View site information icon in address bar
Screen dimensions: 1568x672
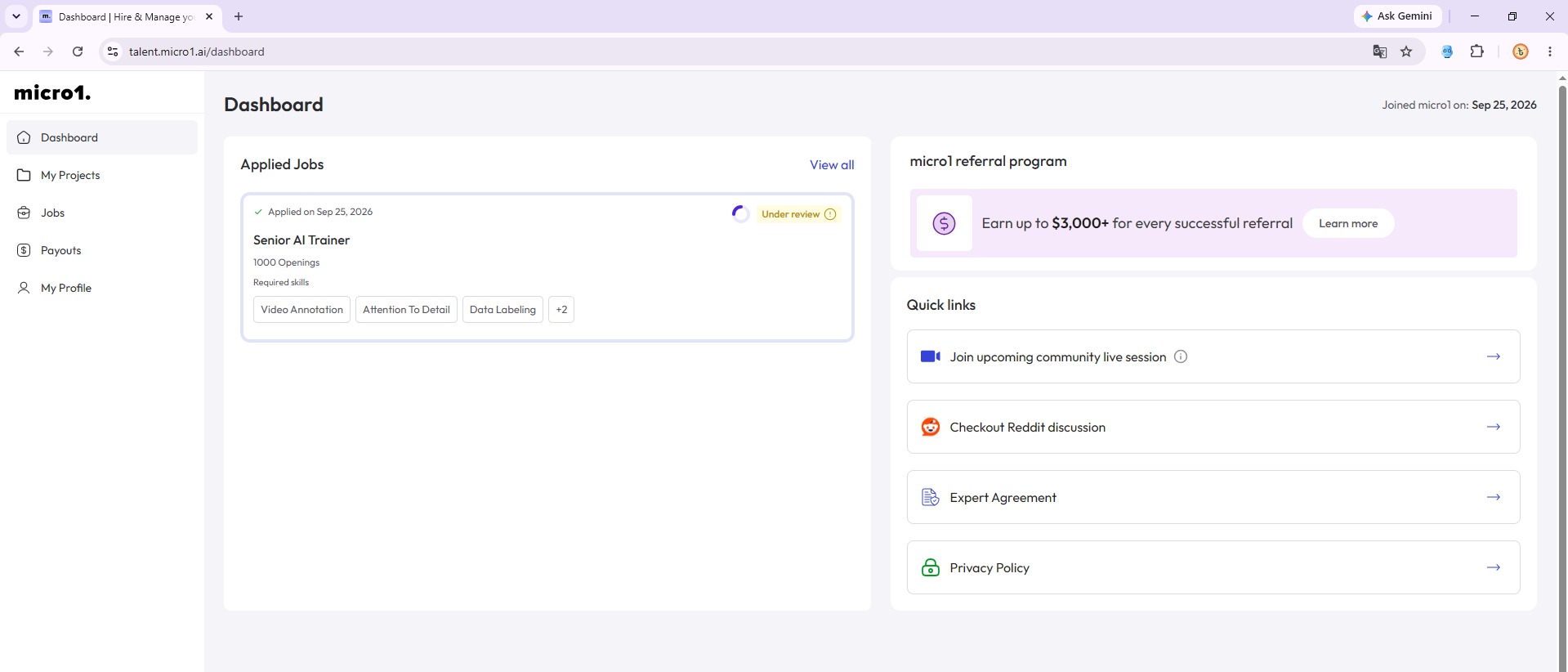click(113, 52)
